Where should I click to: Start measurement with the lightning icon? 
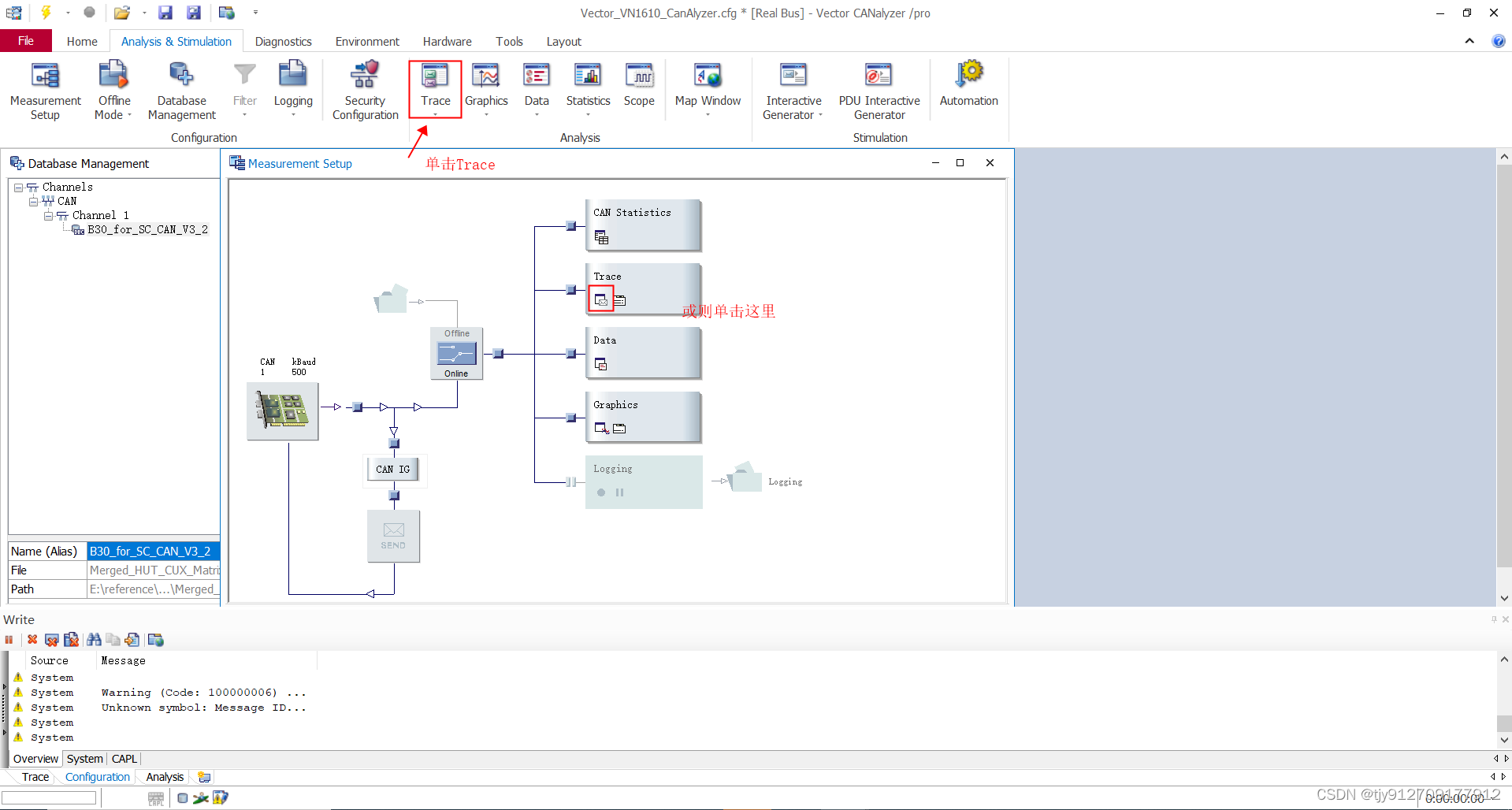point(46,13)
